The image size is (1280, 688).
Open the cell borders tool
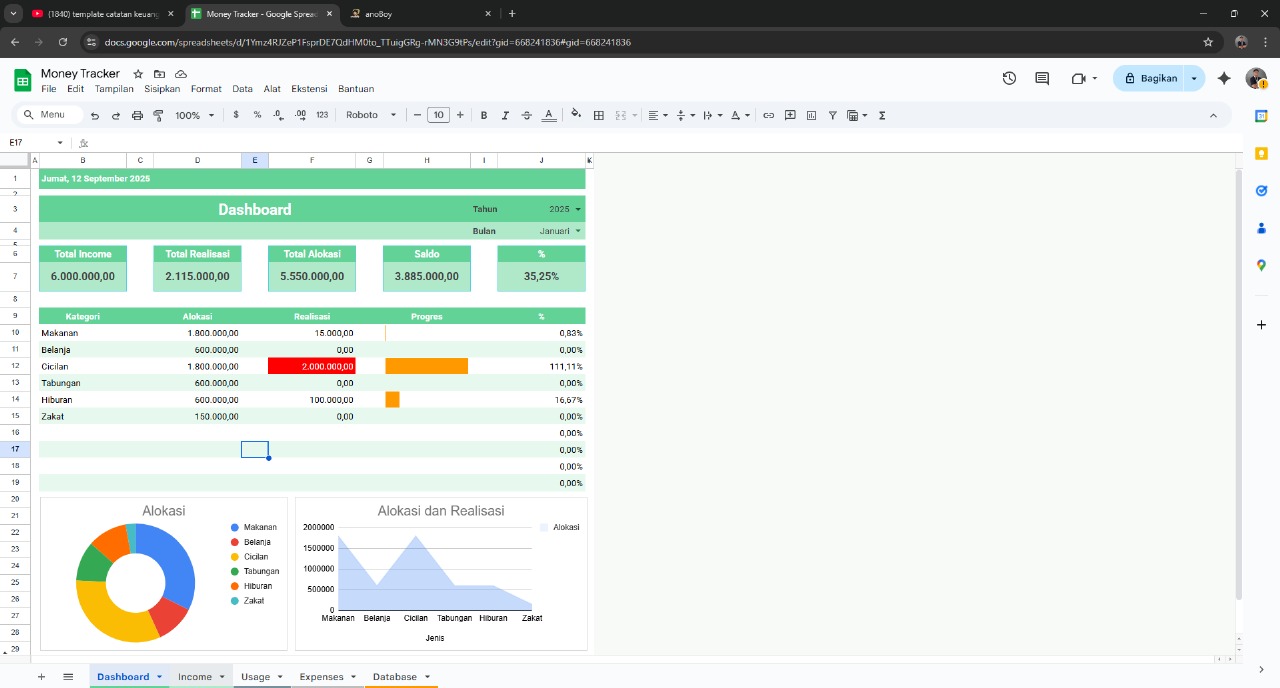(599, 115)
